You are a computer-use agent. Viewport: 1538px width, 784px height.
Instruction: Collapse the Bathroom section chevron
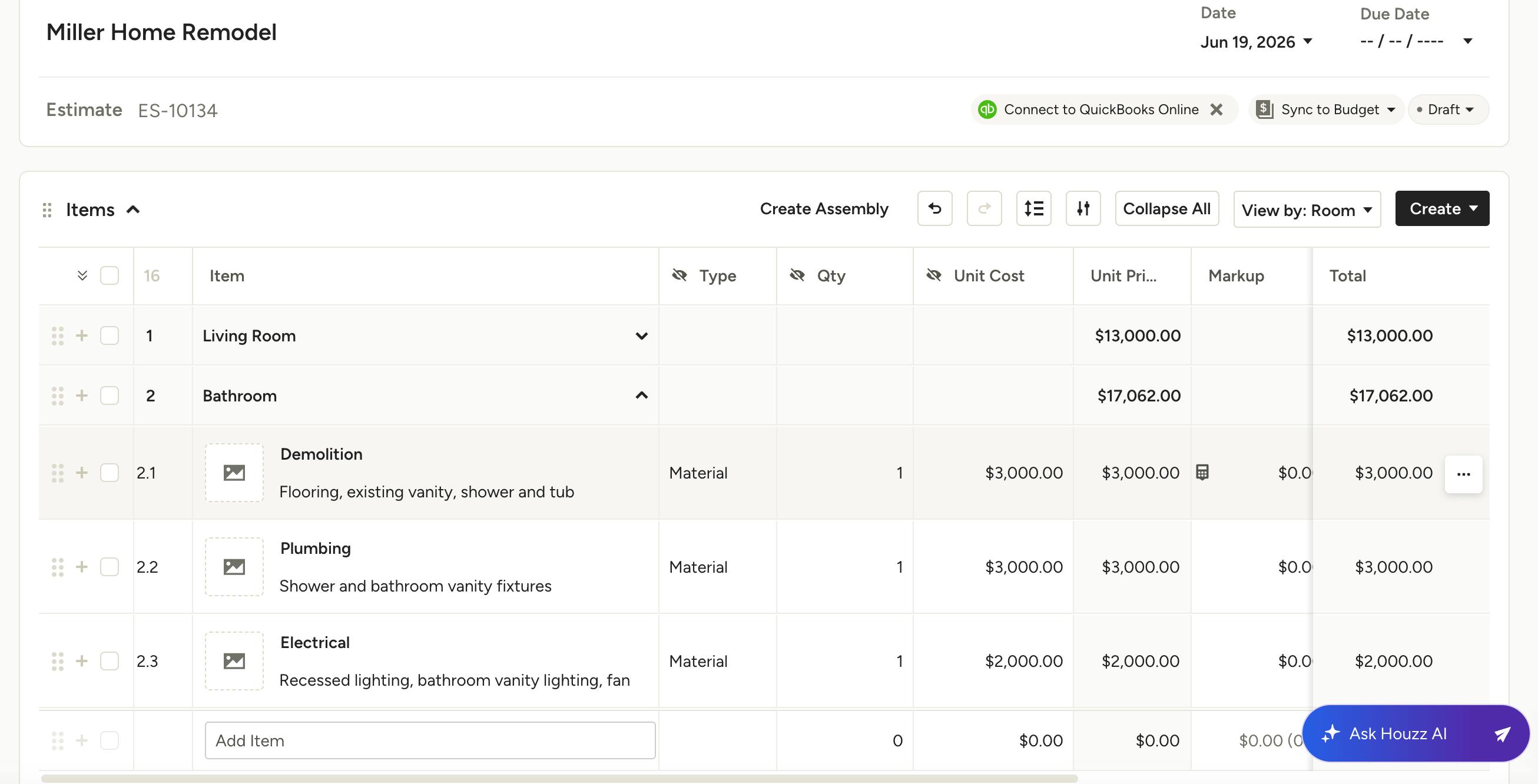click(x=641, y=395)
